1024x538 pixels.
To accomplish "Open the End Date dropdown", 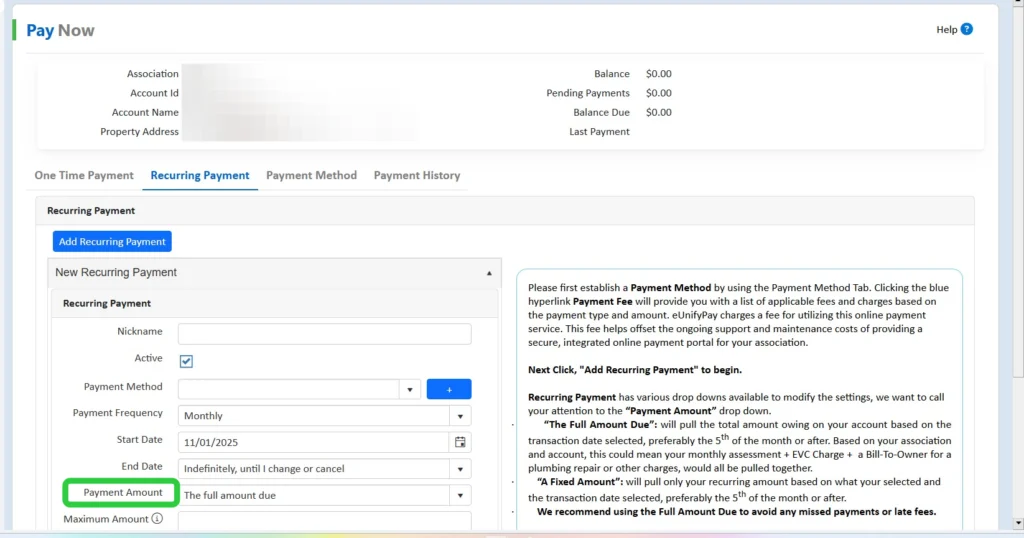I will click(x=460, y=468).
